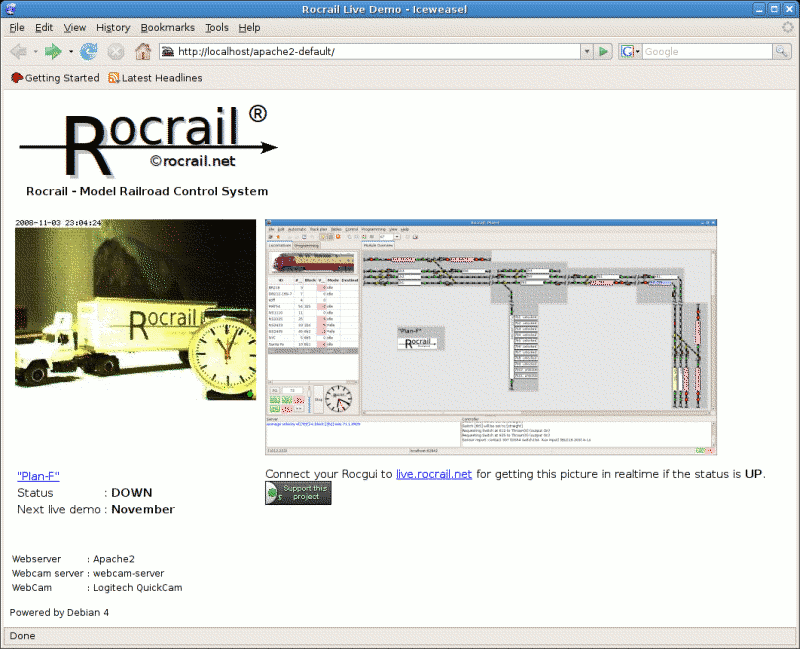Click the Stop loading icon
The width and height of the screenshot is (800, 649).
tap(116, 51)
